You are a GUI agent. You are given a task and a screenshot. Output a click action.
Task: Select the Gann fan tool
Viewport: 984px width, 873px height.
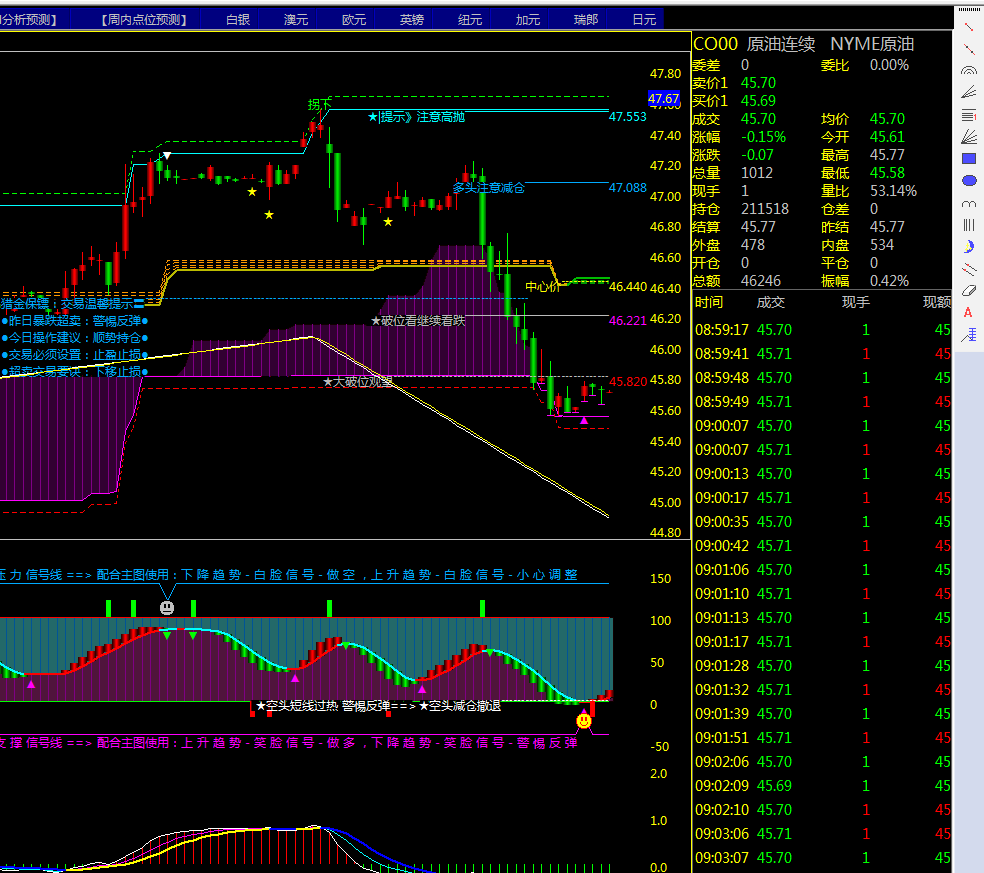[969, 136]
